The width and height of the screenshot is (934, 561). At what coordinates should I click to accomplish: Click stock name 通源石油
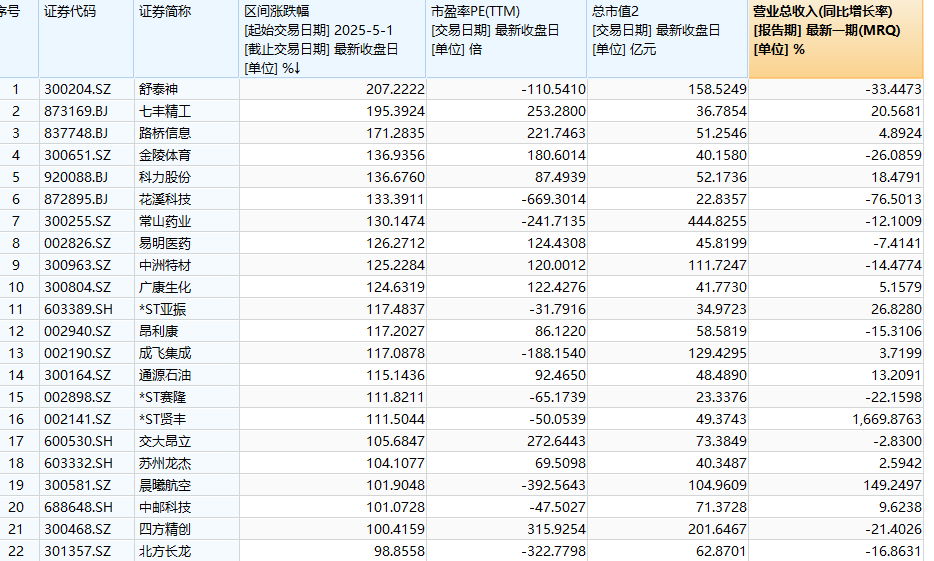tap(165, 376)
